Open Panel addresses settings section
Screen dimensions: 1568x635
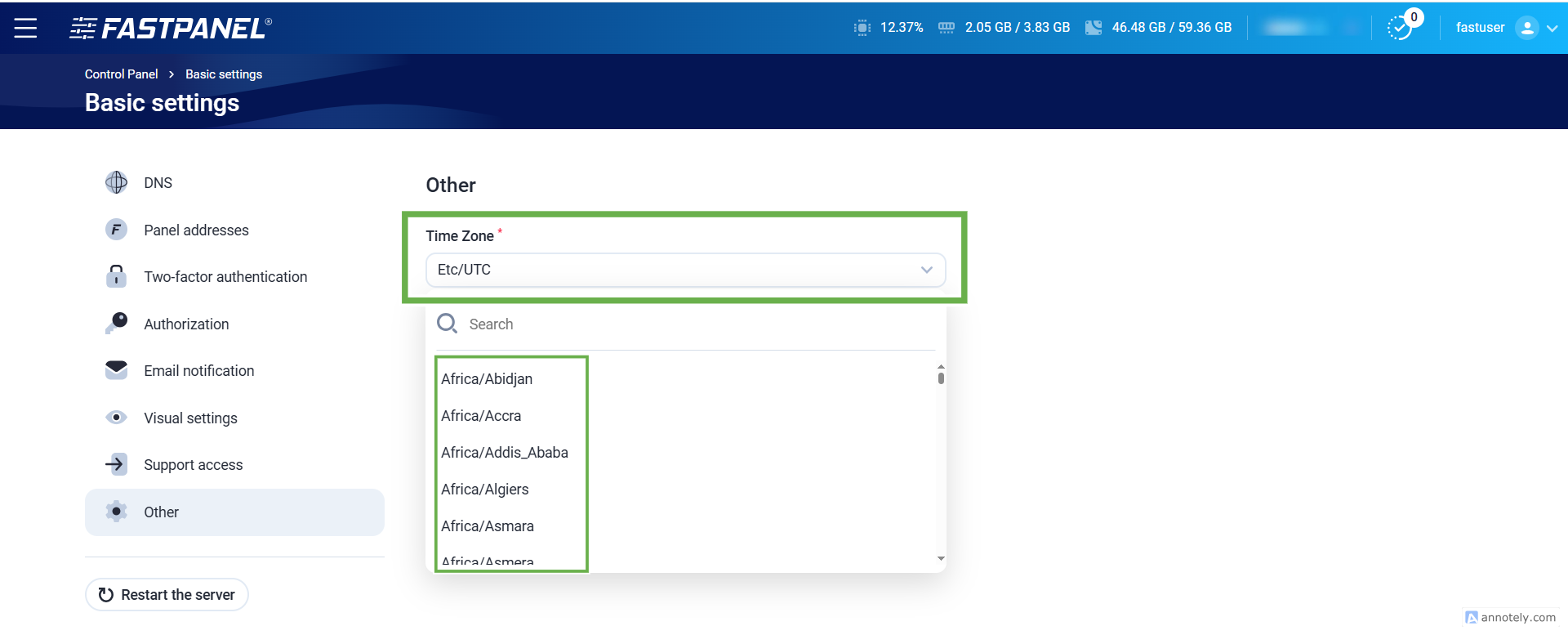point(196,230)
